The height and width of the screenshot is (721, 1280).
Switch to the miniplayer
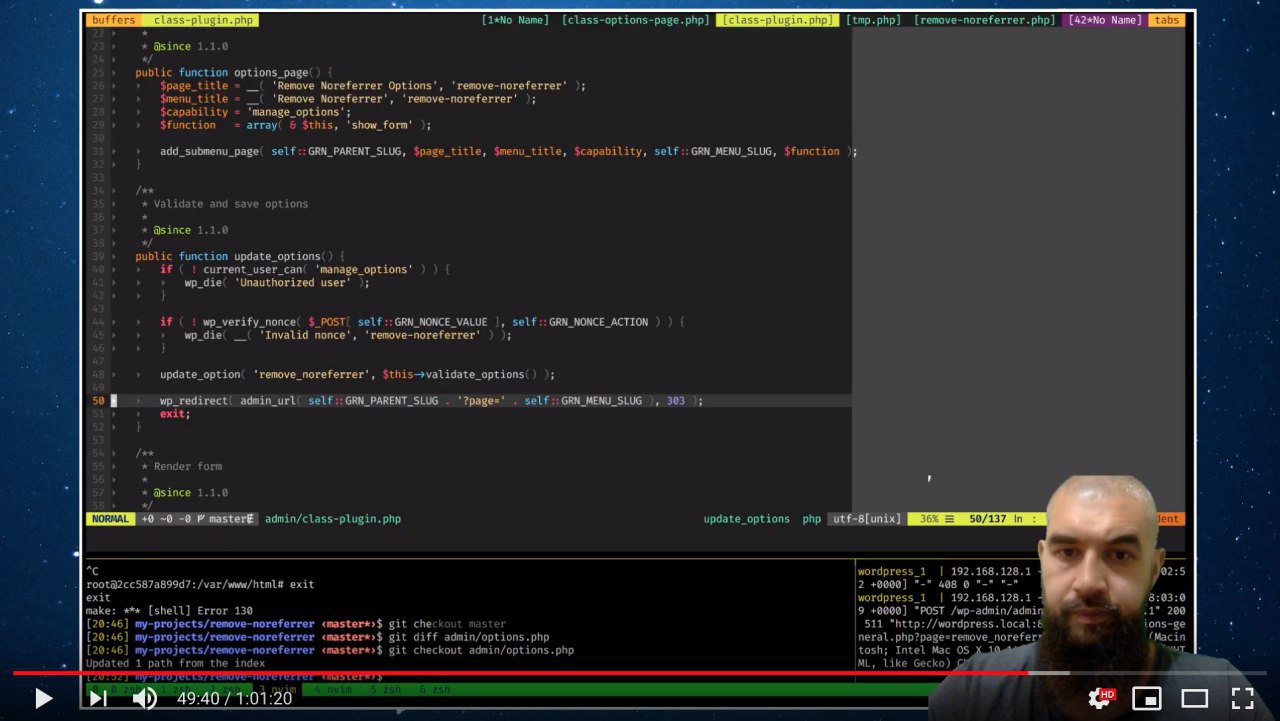coord(1148,698)
